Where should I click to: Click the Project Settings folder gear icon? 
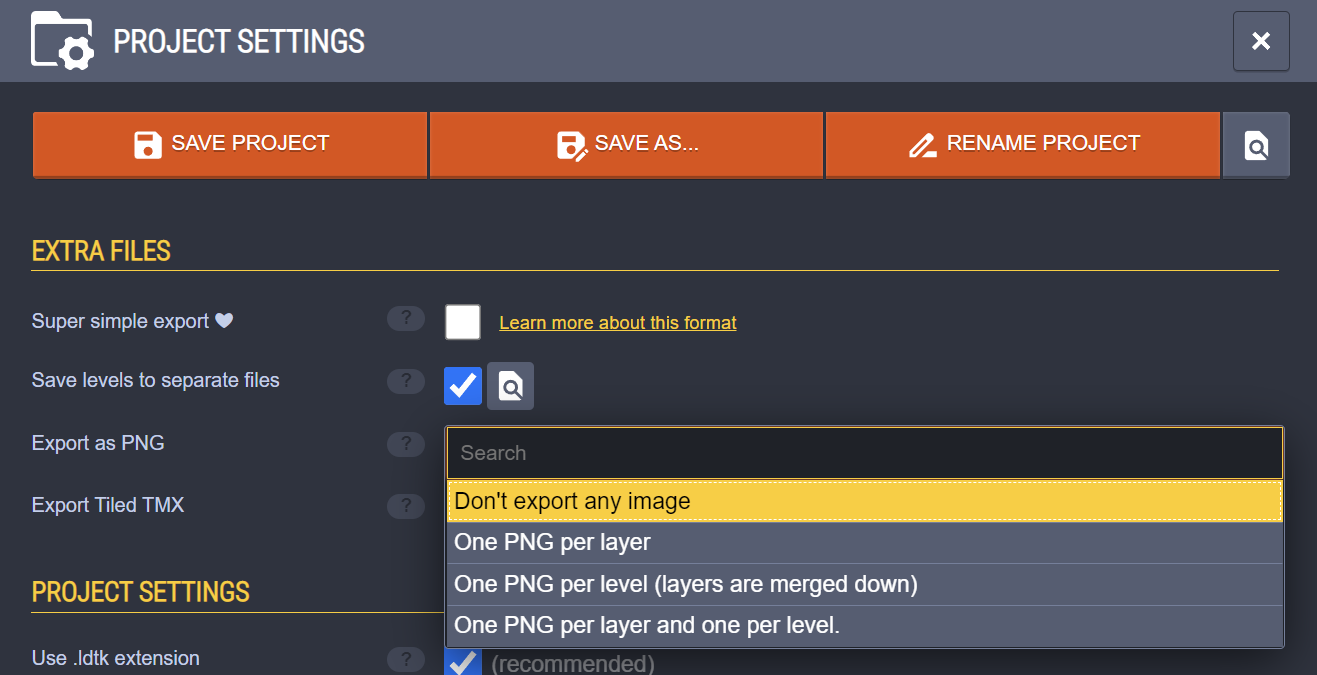pyautogui.click(x=63, y=41)
